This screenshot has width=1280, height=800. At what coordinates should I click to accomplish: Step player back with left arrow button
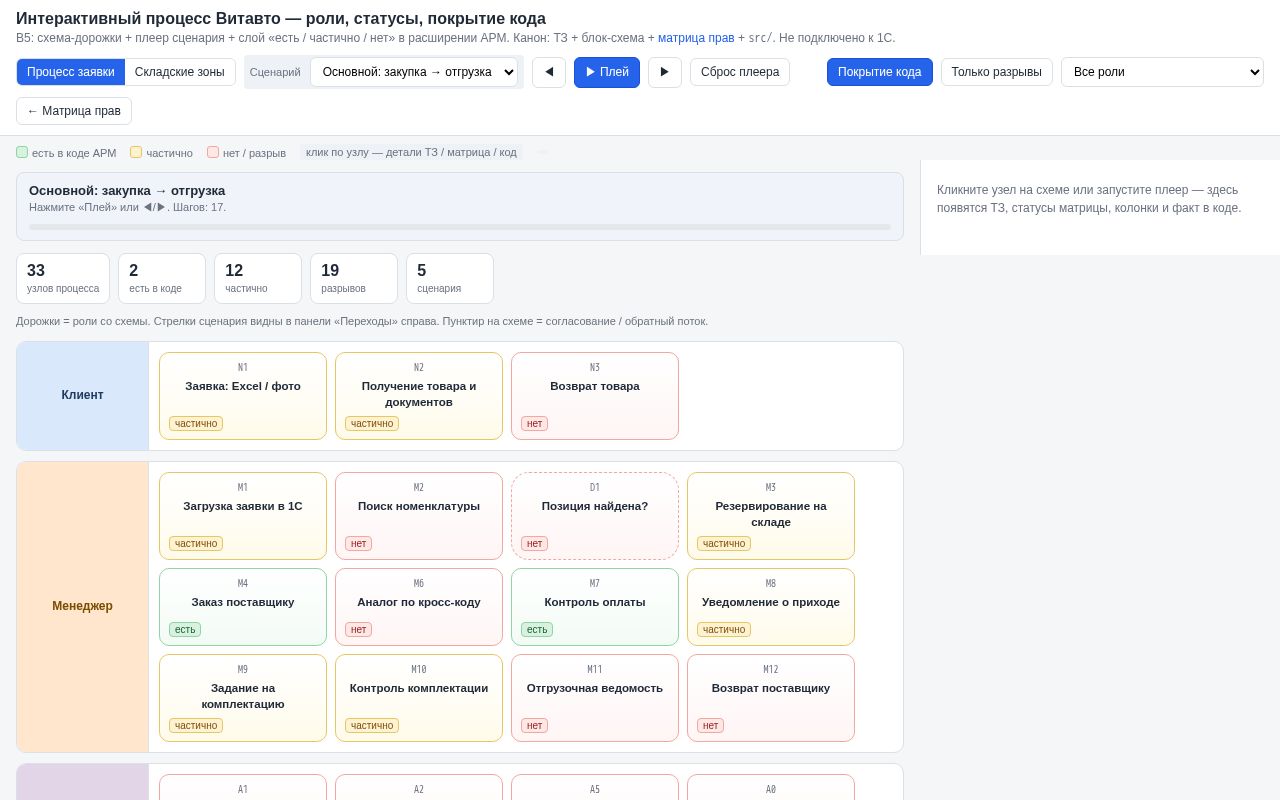(549, 72)
